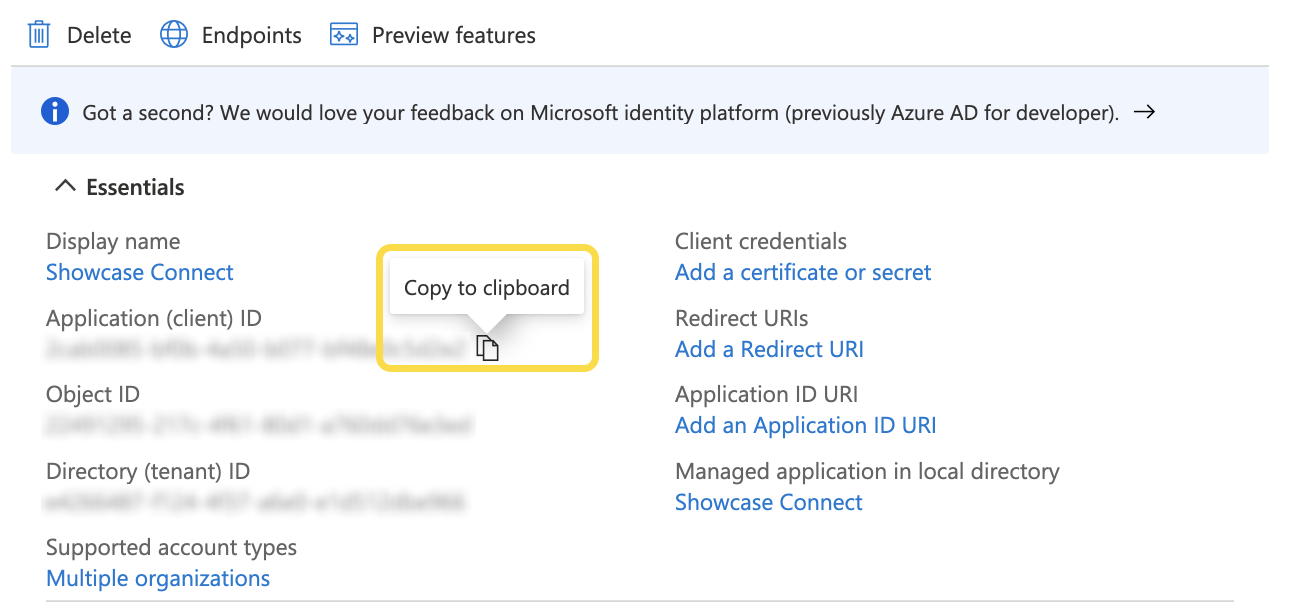The image size is (1304, 616).
Task: Click Add a certificate or secret
Action: coord(803,272)
